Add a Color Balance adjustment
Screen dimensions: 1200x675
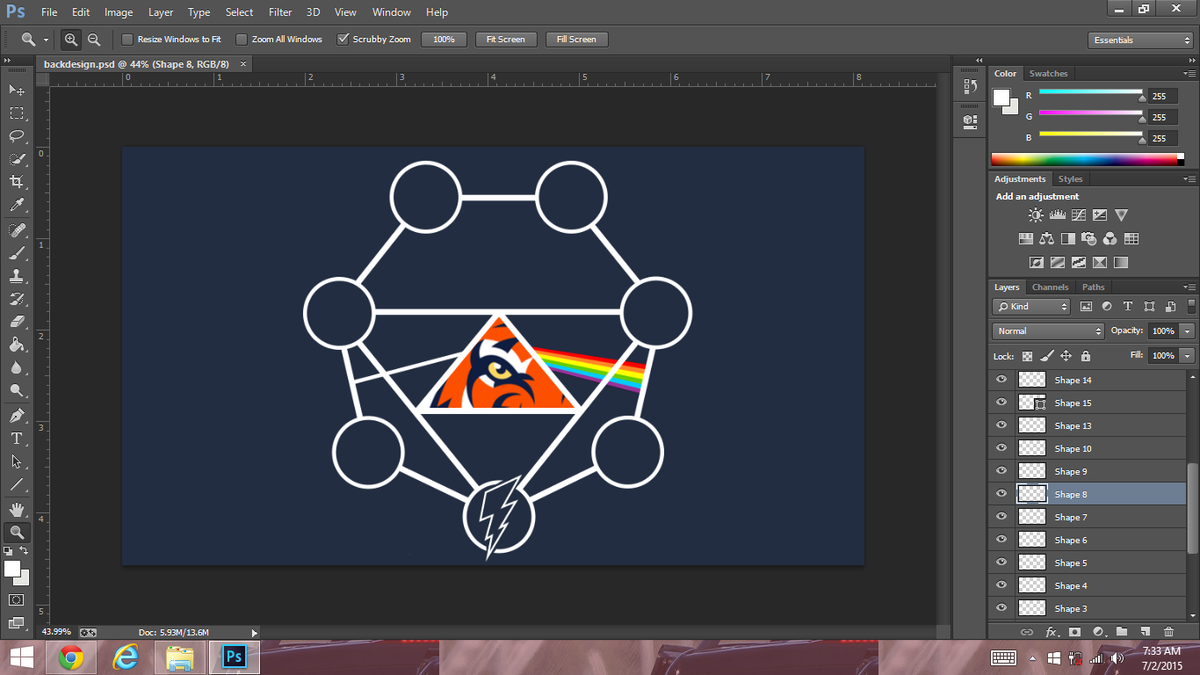point(1046,239)
